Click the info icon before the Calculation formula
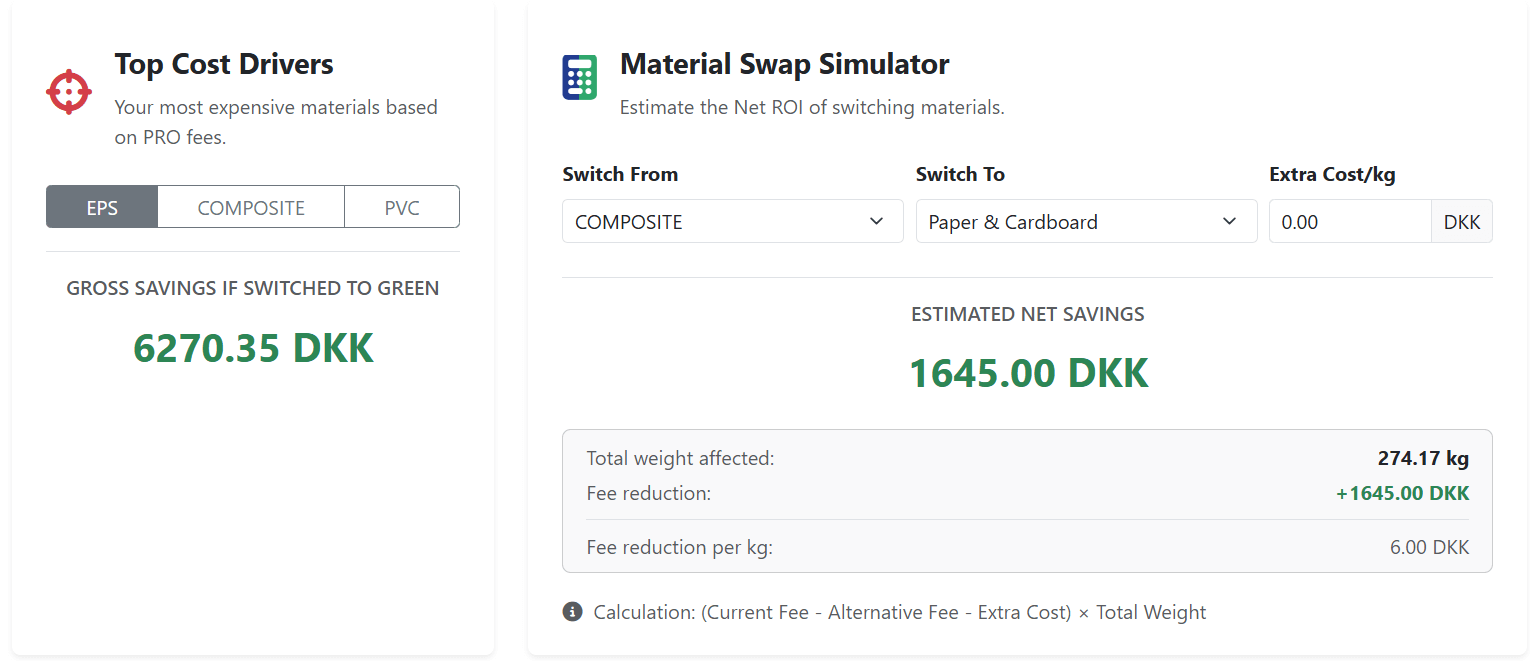1530x661 pixels. pos(572,612)
